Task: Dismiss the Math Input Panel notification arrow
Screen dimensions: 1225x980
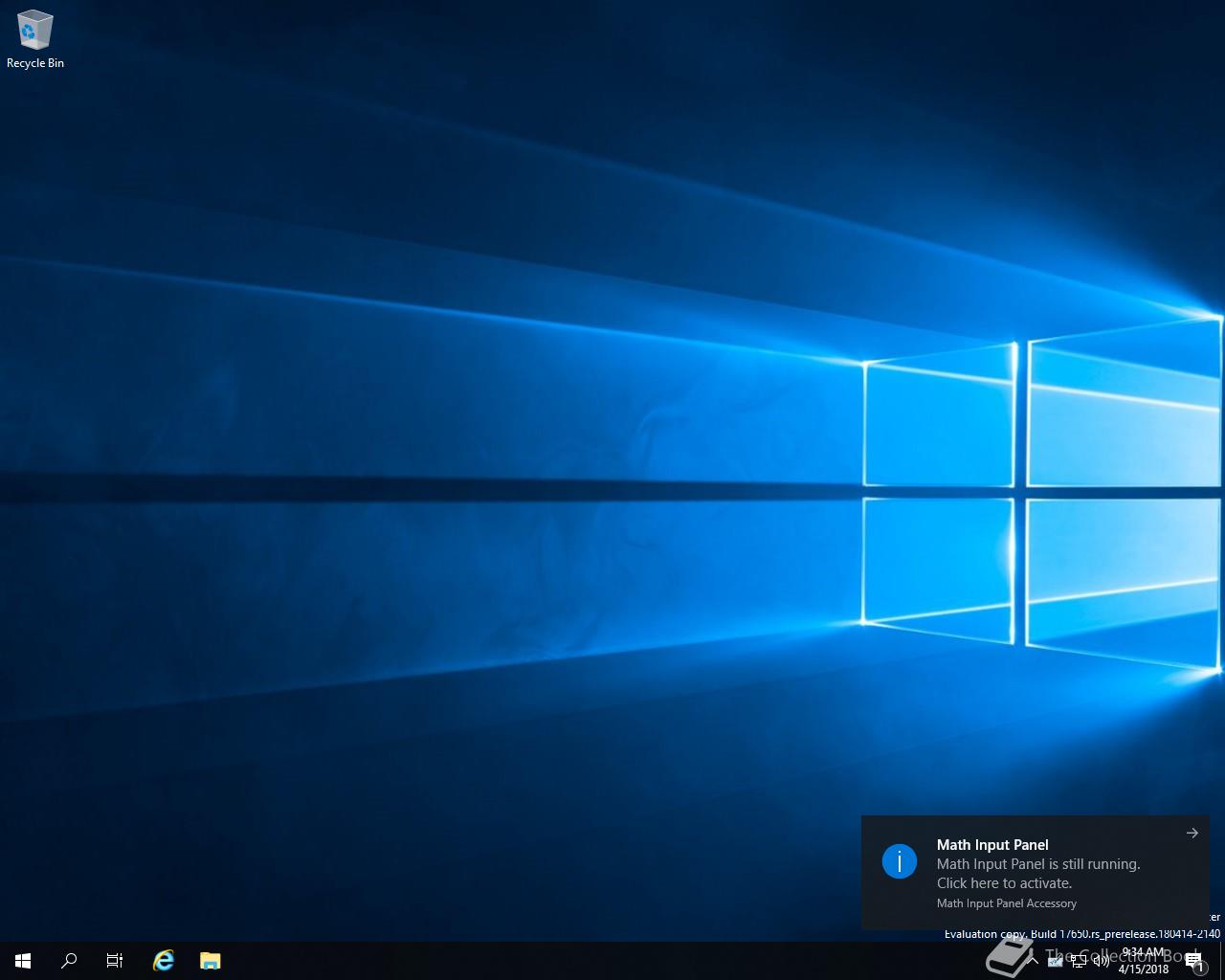Action: tap(1192, 833)
